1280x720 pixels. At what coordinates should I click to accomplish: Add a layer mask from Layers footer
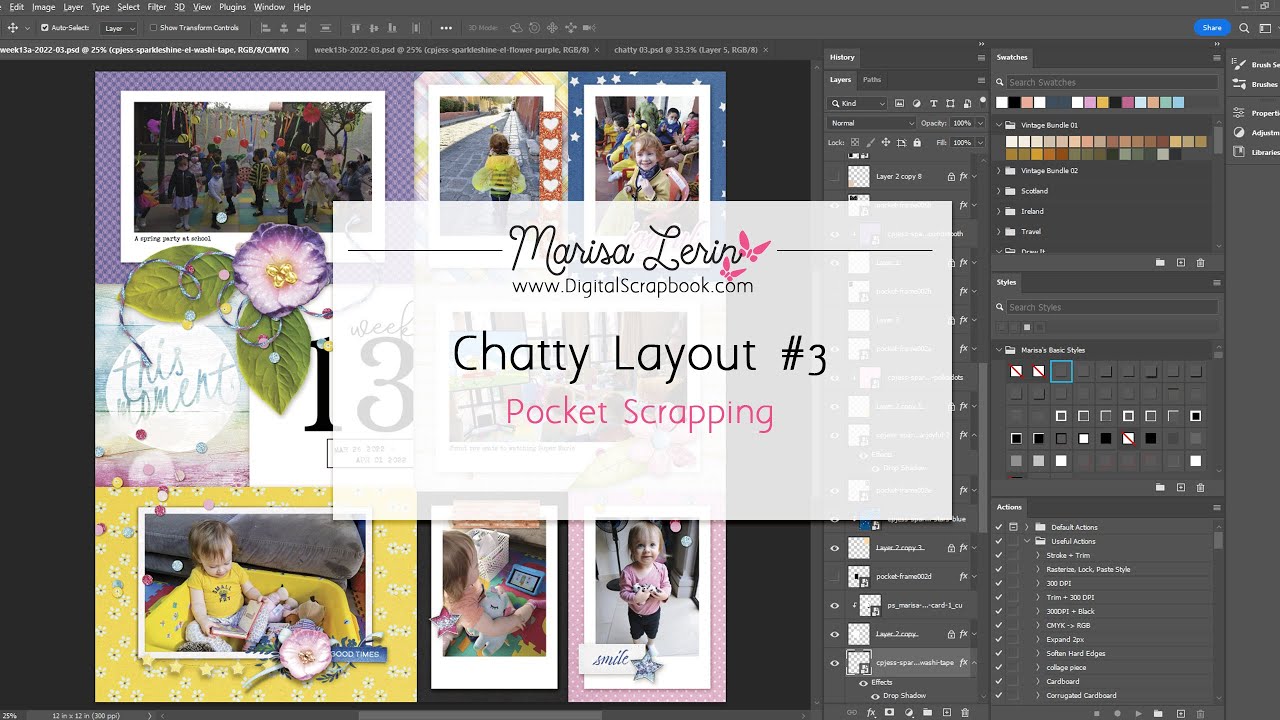tap(890, 712)
